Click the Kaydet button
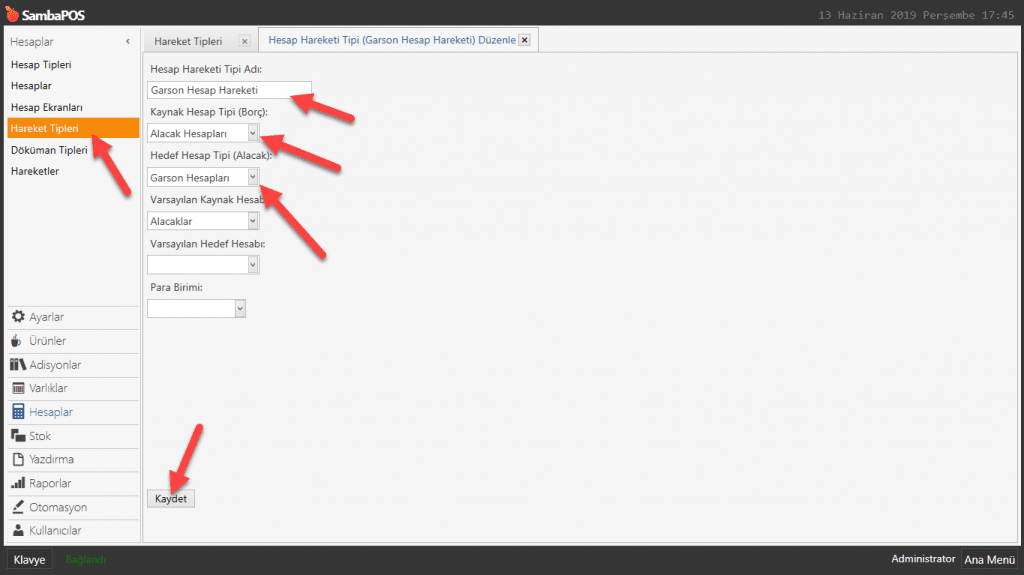Screen dimensions: 1024x575 [x=171, y=498]
